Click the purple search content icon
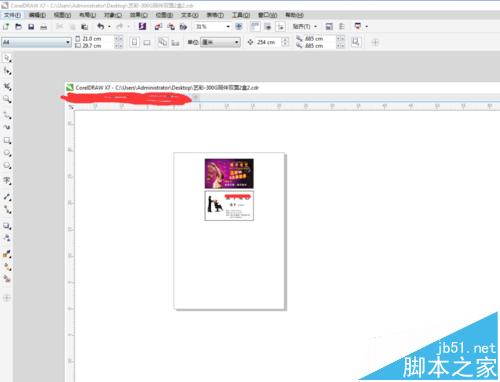This screenshot has height=382, width=500. [x=142, y=26]
